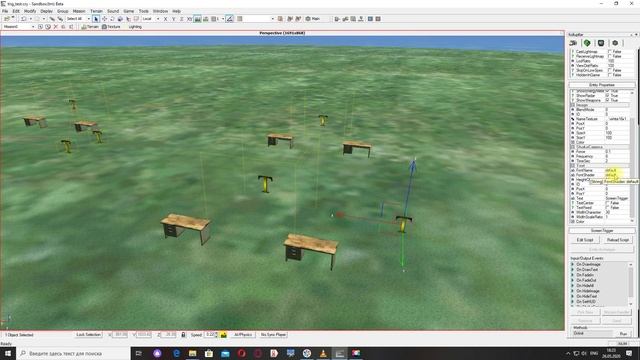
Task: Toggle the TextFixed checkbox
Action: pyautogui.click(x=607, y=207)
